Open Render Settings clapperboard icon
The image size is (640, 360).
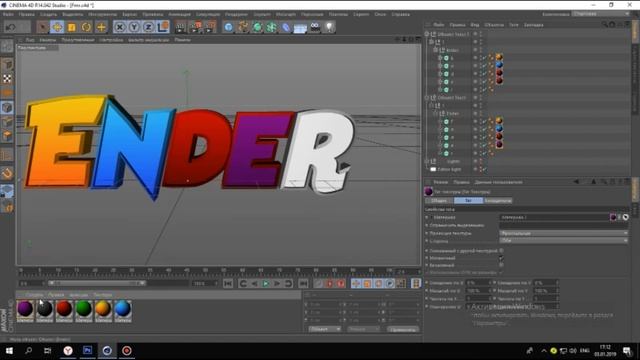pyautogui.click(x=211, y=27)
